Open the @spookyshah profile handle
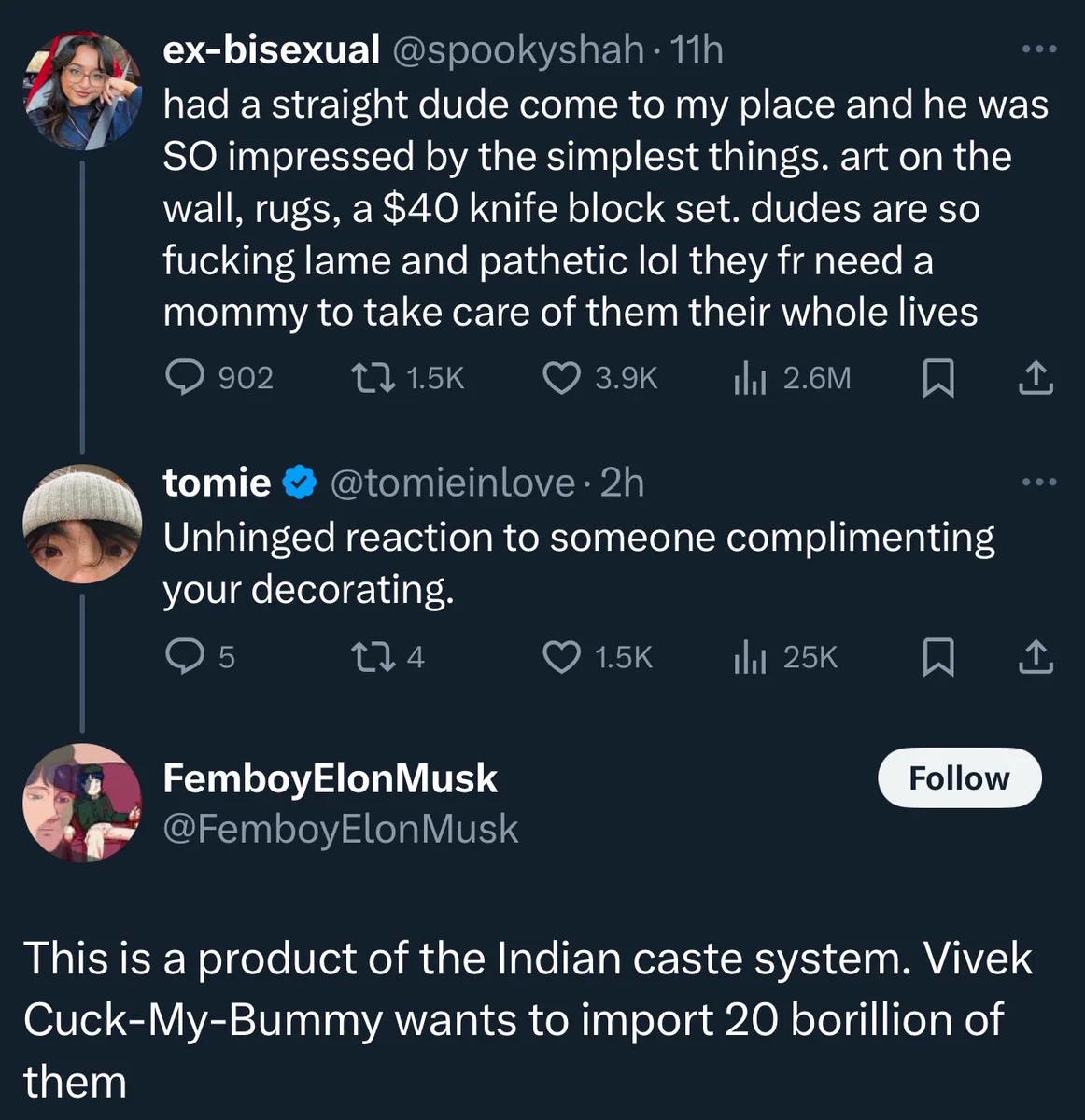1085x1120 pixels. click(517, 49)
